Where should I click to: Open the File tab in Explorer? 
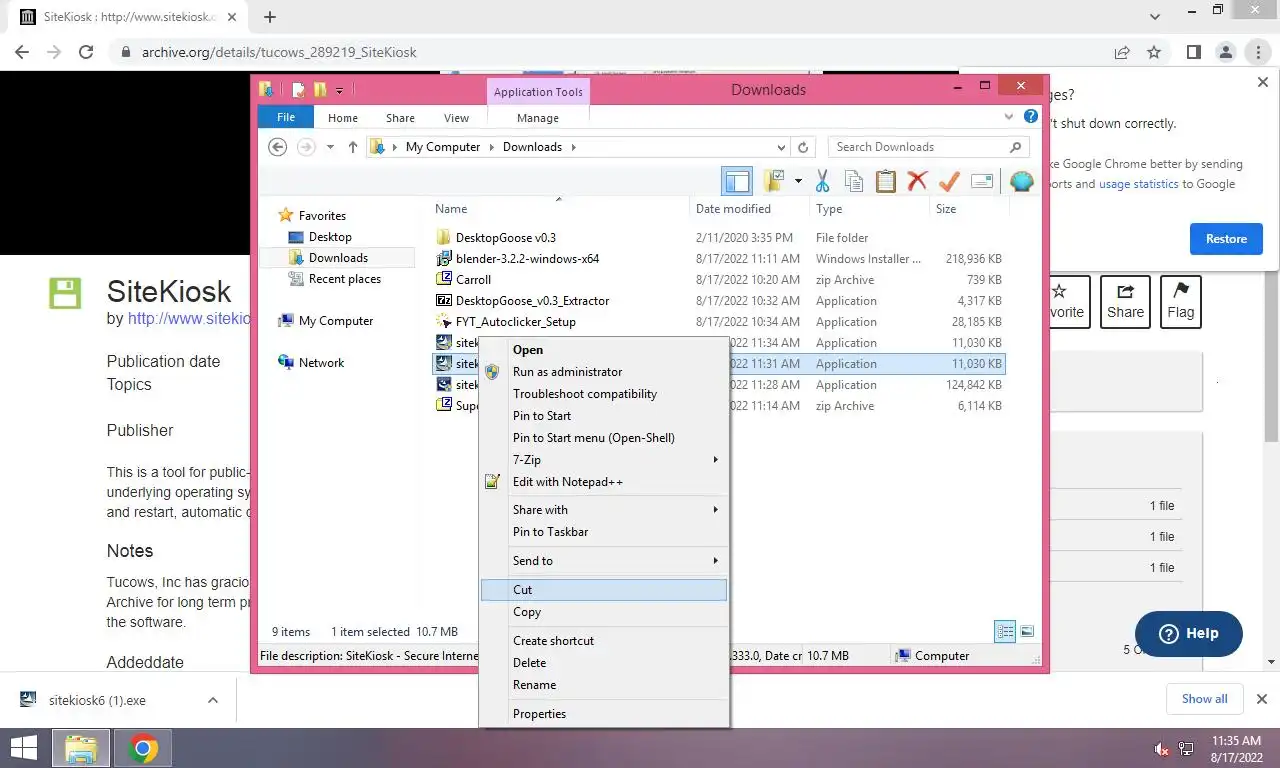(286, 117)
